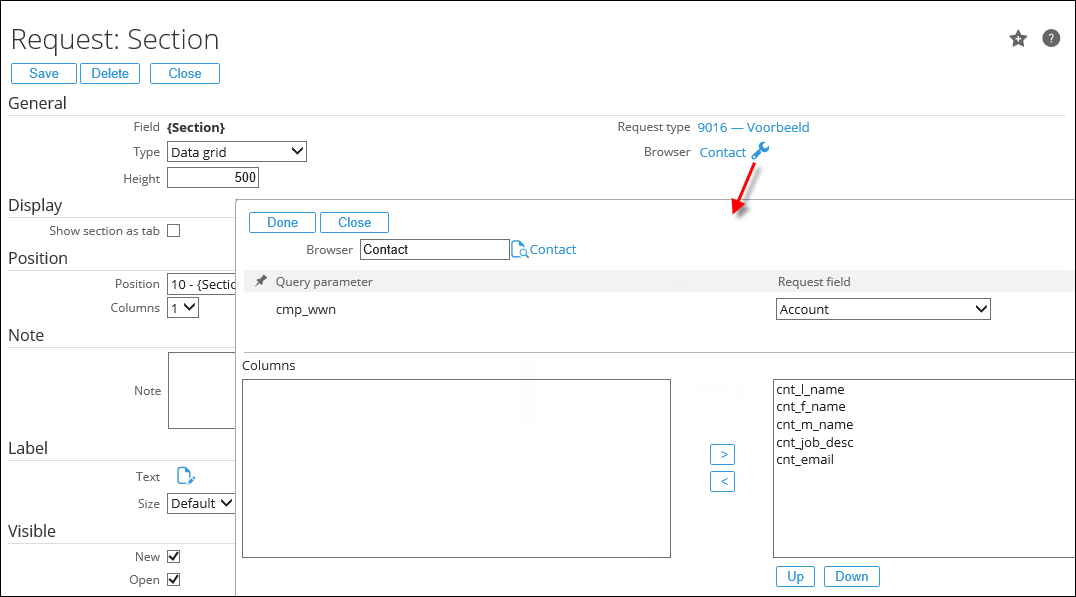
Task: Move column right with the > button
Action: point(722,454)
